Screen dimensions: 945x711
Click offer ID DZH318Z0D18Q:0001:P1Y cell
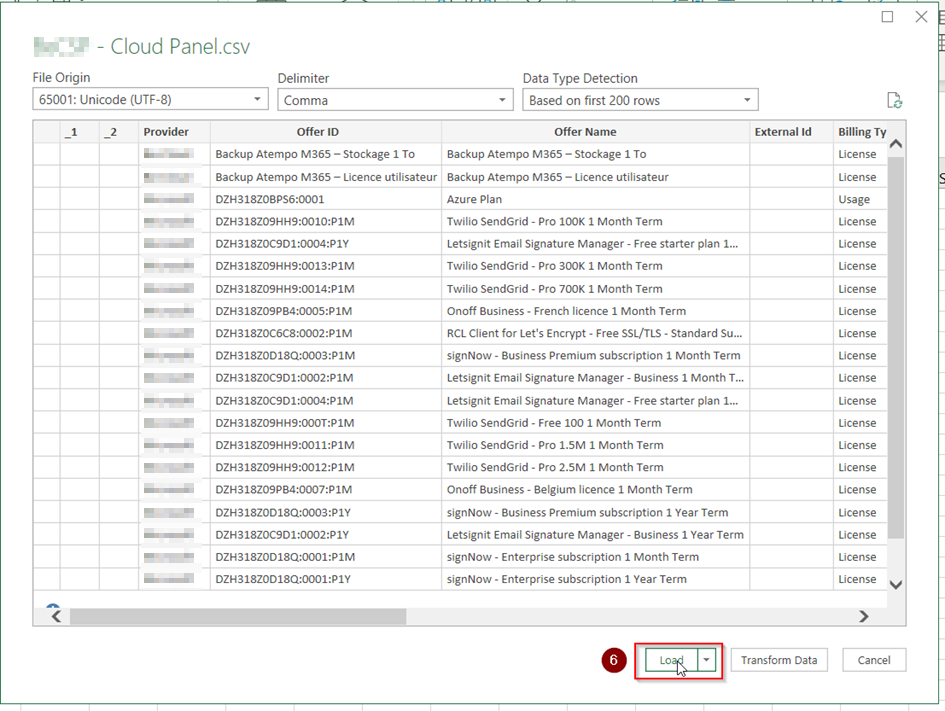click(325, 580)
